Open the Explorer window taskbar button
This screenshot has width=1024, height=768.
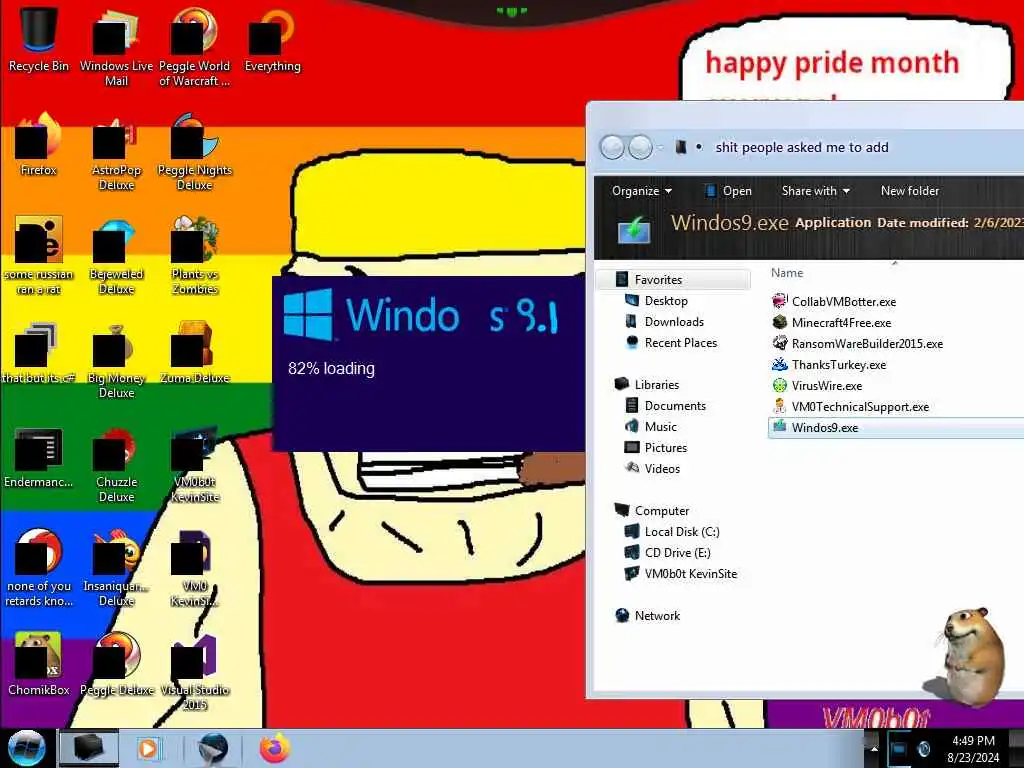pos(89,748)
